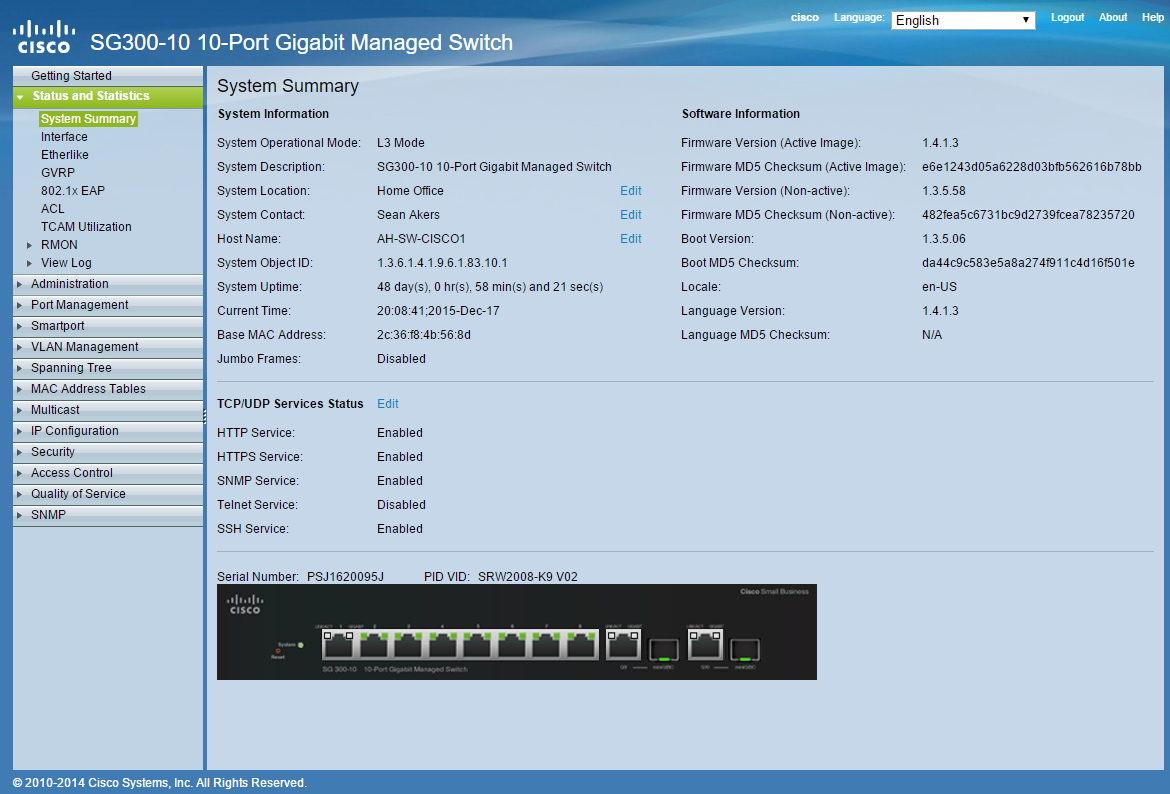The image size is (1170, 794).
Task: Click port 3 on the switch diagram
Action: point(407,644)
